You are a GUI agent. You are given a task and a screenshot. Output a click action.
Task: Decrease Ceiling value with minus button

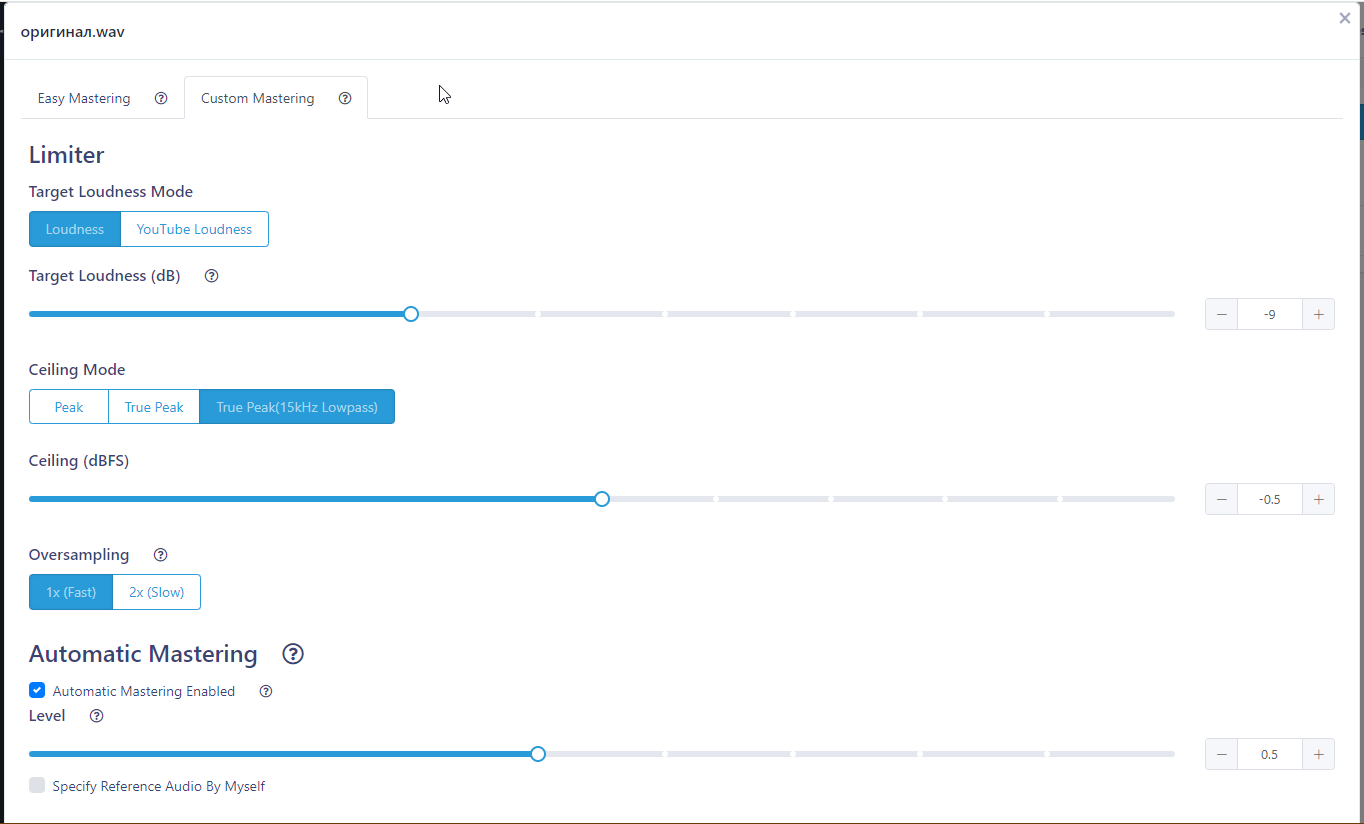pos(1221,499)
